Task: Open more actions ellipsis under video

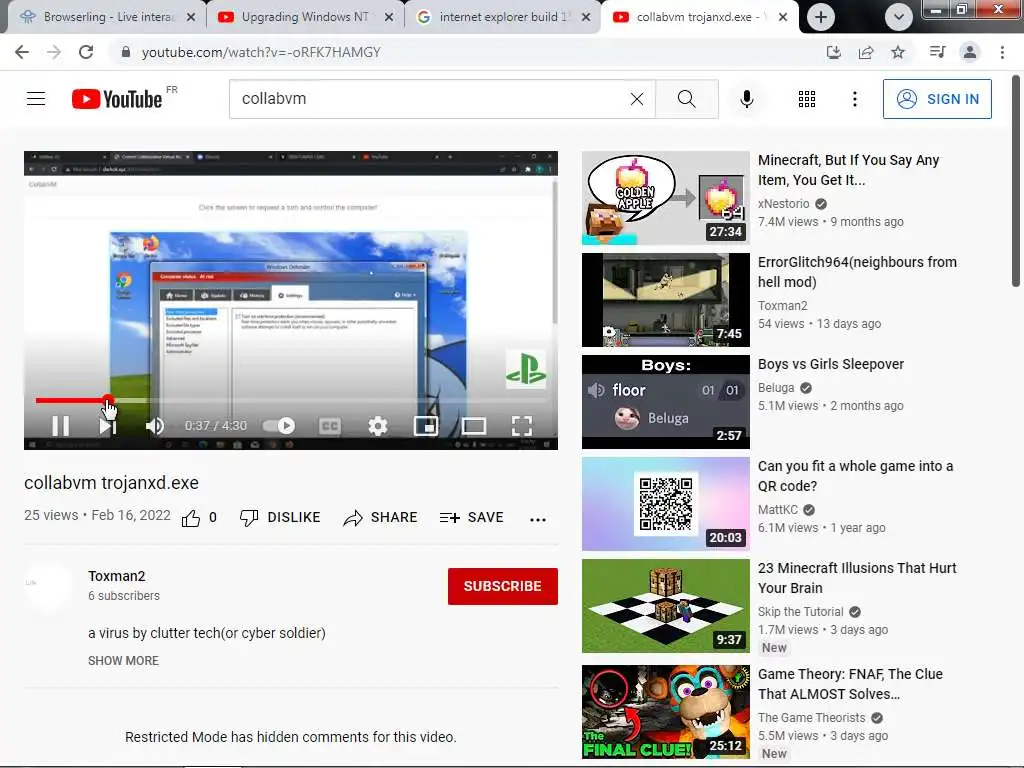Action: click(x=537, y=520)
